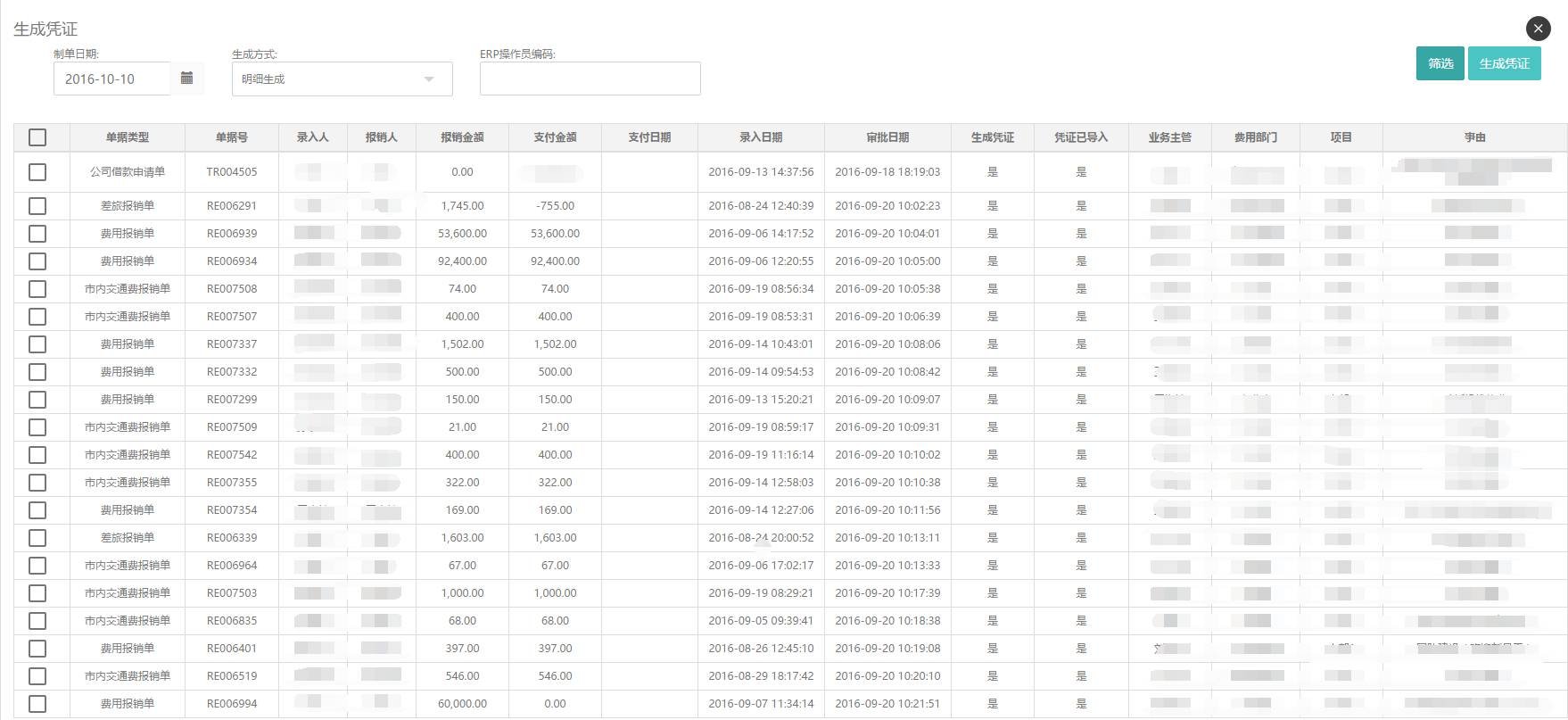Click 差旅报销单 in row RE006339

(128, 538)
